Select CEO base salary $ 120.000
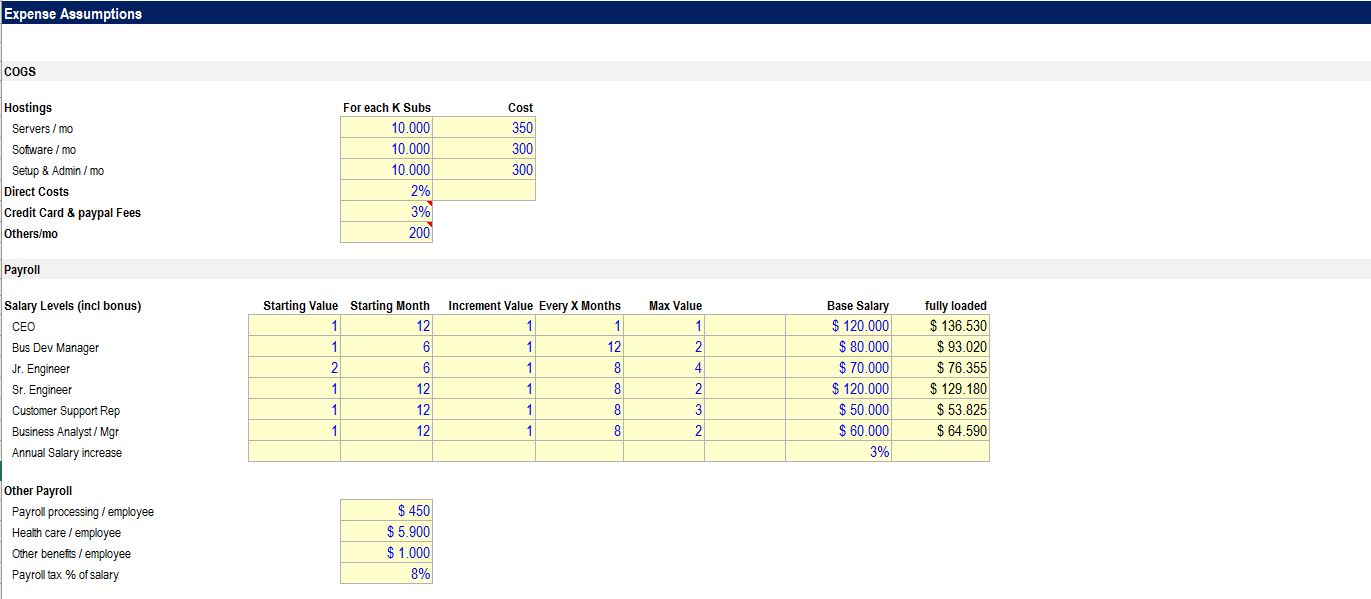Screen dimensions: 1371x599 click(838, 326)
